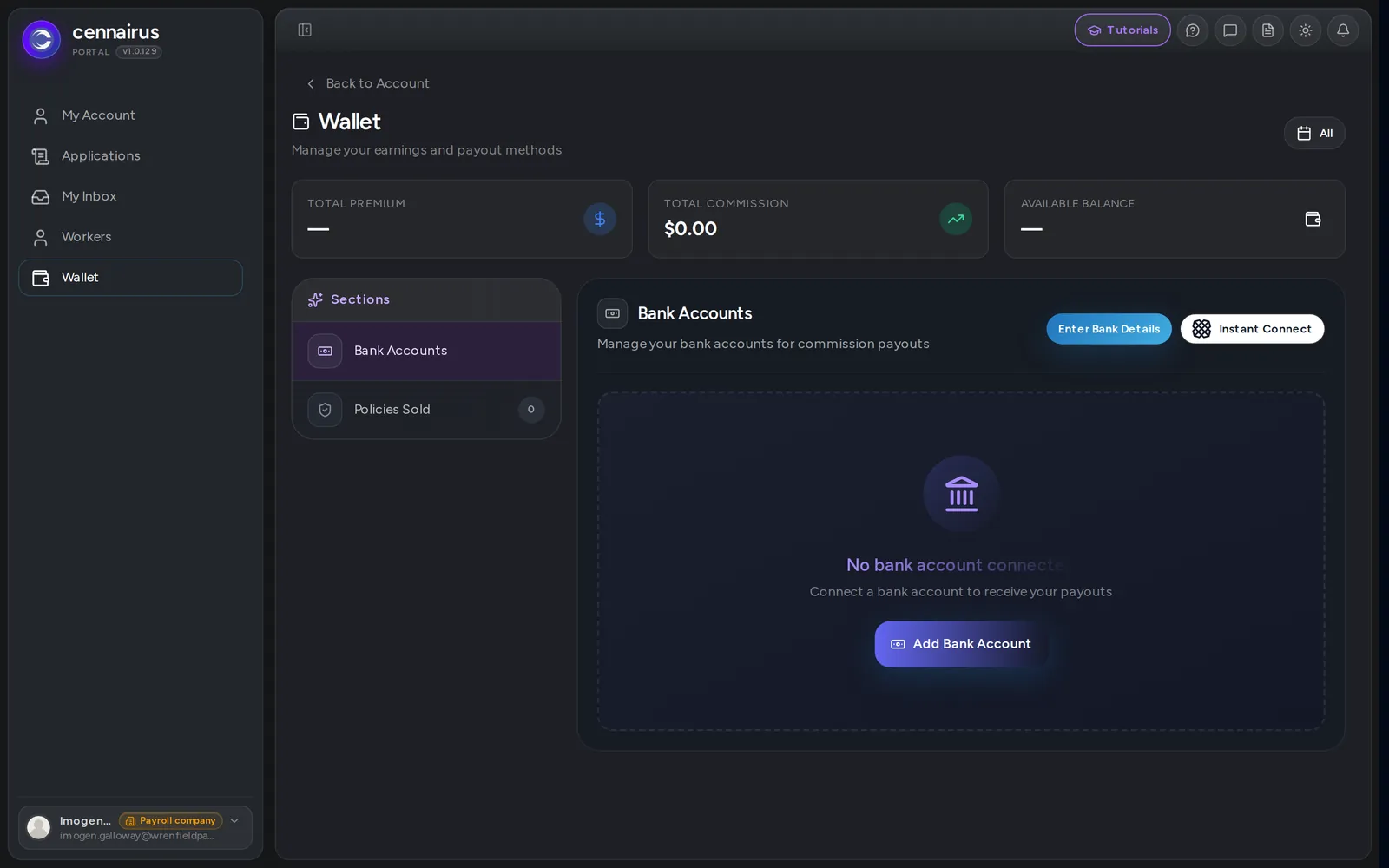Go to My Account in sidebar
The height and width of the screenshot is (868, 1389).
tap(130, 115)
